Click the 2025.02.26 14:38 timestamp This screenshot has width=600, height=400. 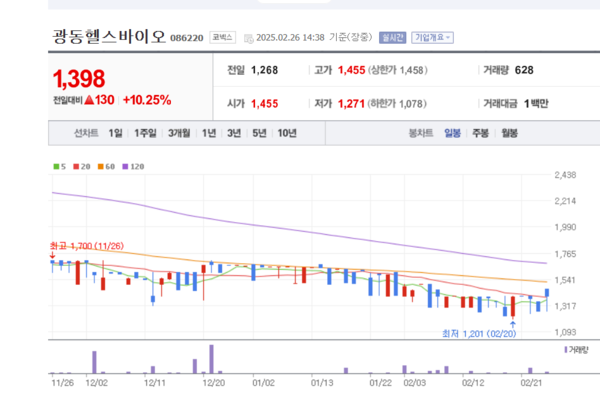tap(290, 38)
